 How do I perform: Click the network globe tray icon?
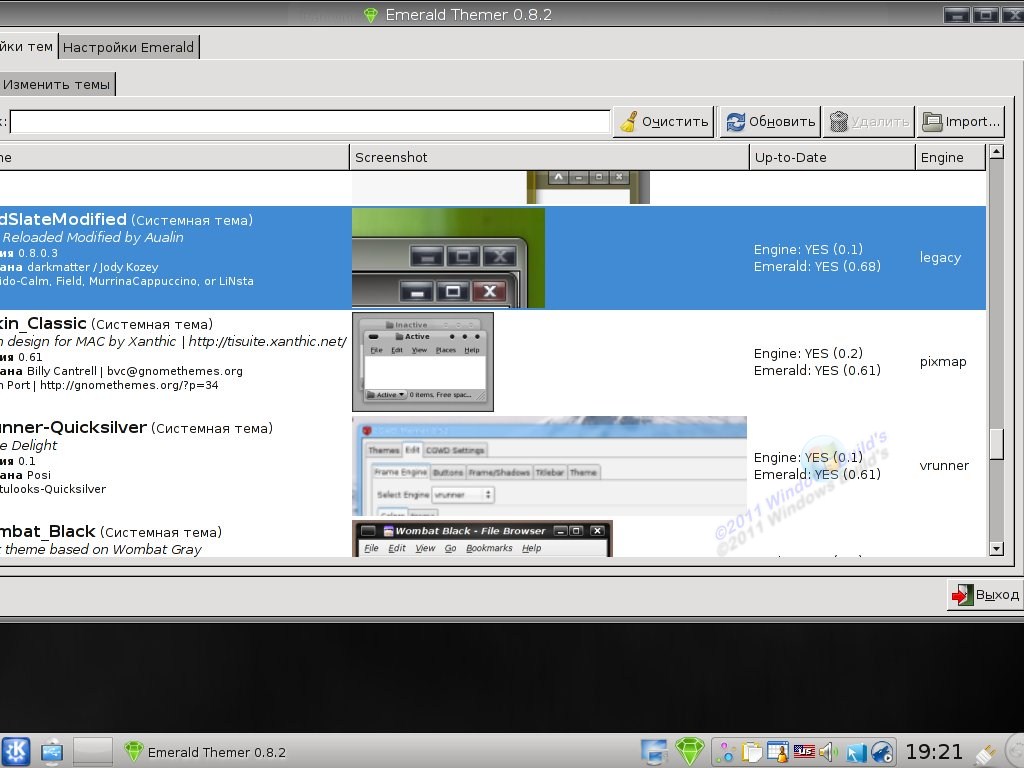(882, 753)
